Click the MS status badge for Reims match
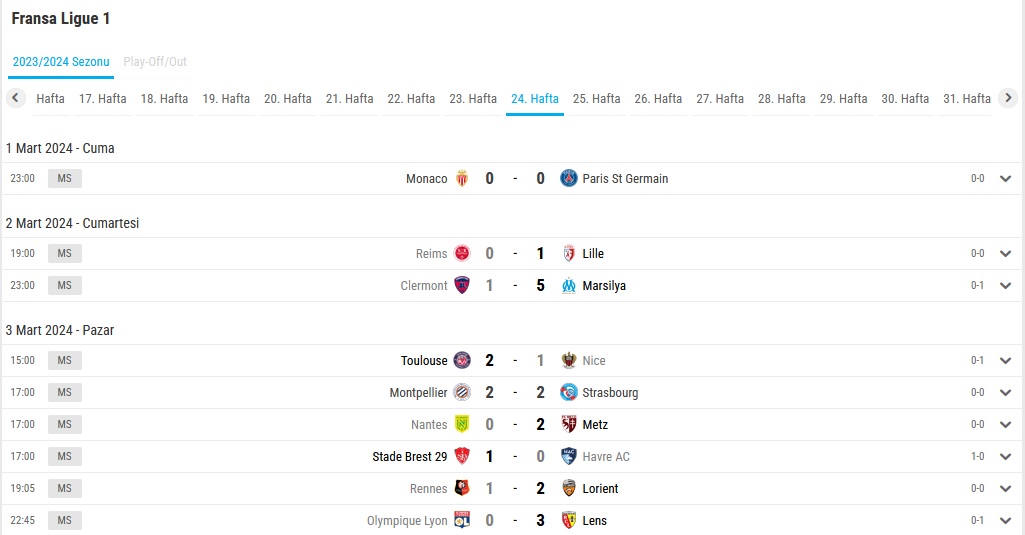This screenshot has width=1025, height=535. click(65, 254)
